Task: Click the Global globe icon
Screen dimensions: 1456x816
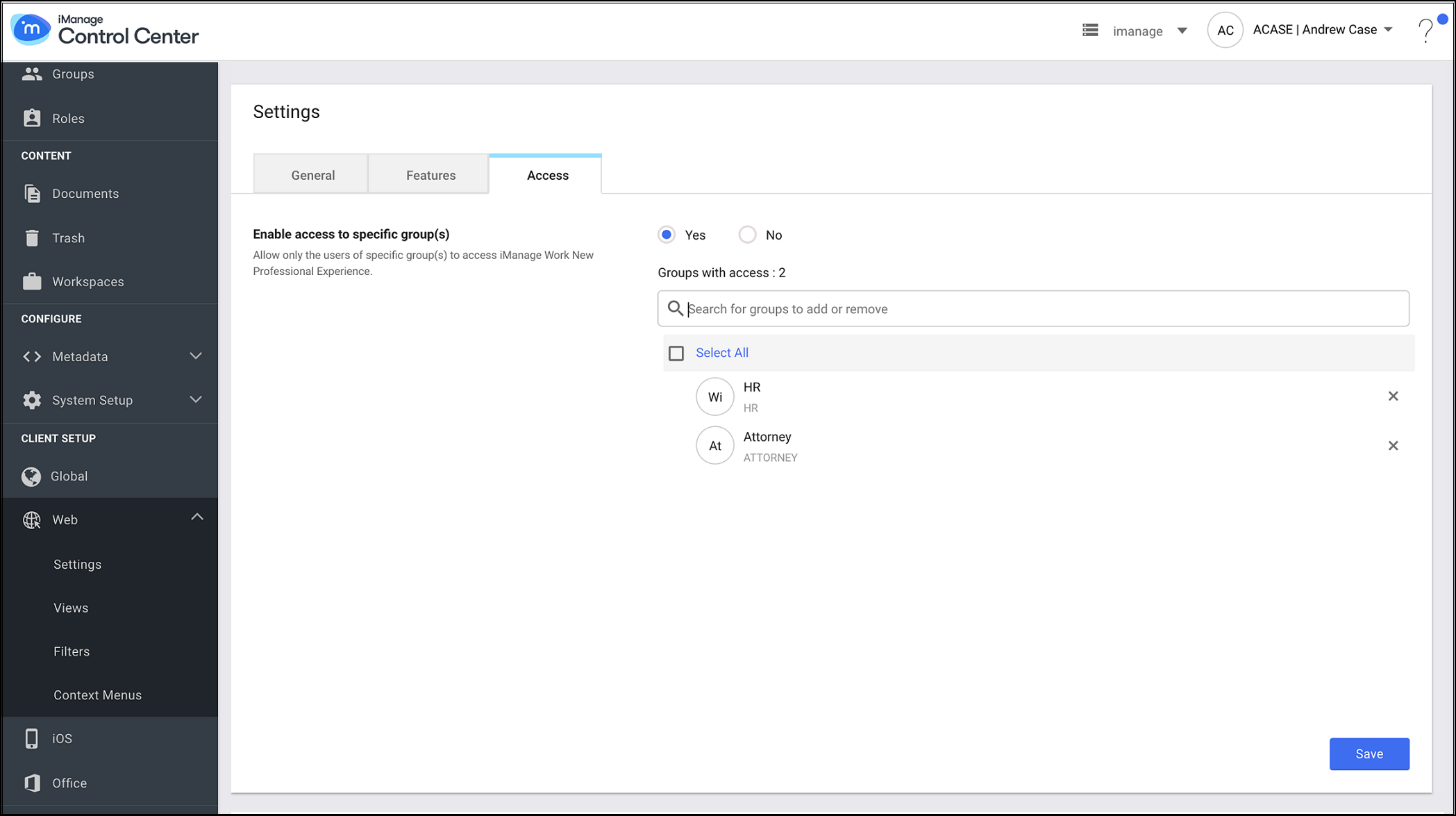Action: 31,476
